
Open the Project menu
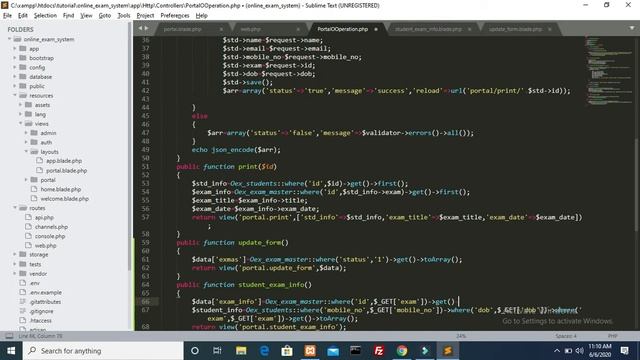click(145, 16)
